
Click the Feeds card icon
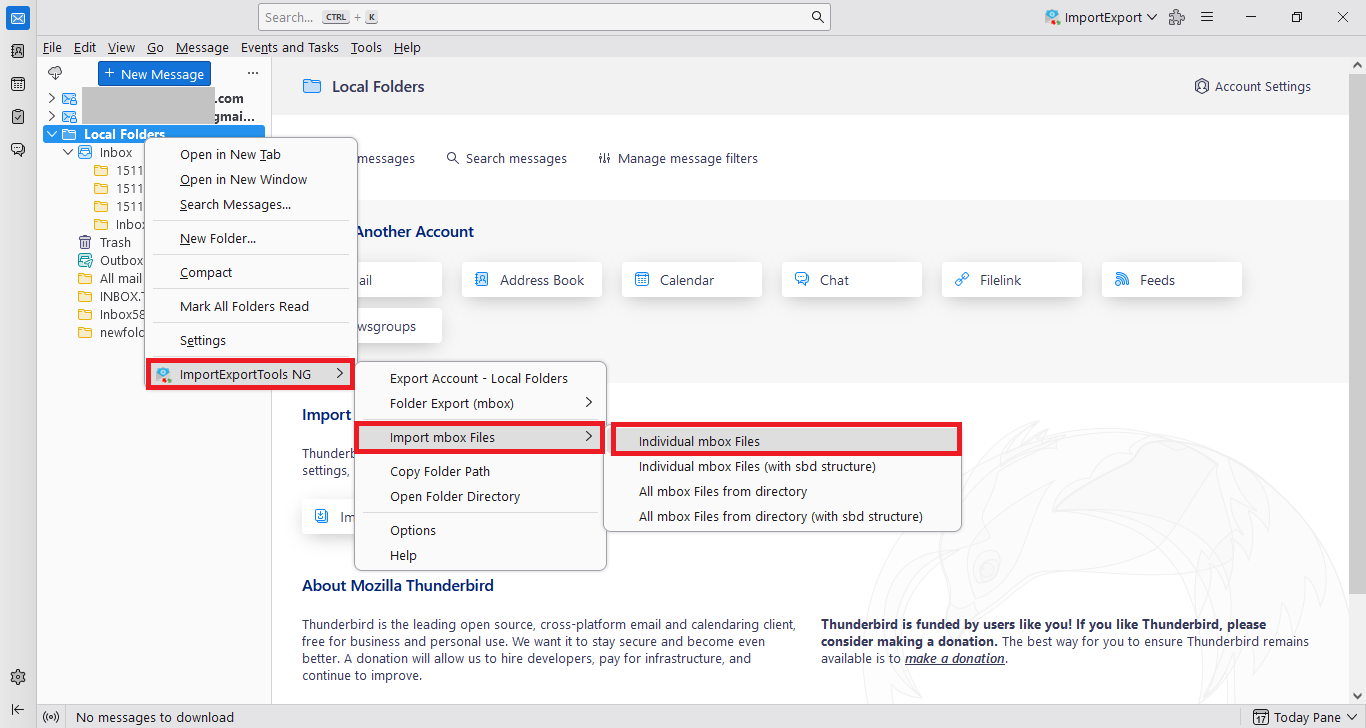pyautogui.click(x=1122, y=280)
